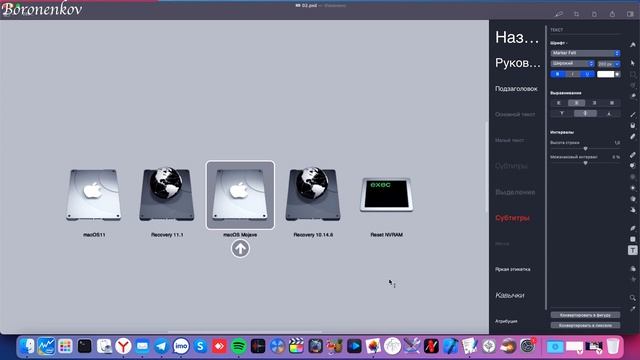Set vertical alignment to bottom
This screenshot has height=360, width=640.
pyautogui.click(x=609, y=113)
